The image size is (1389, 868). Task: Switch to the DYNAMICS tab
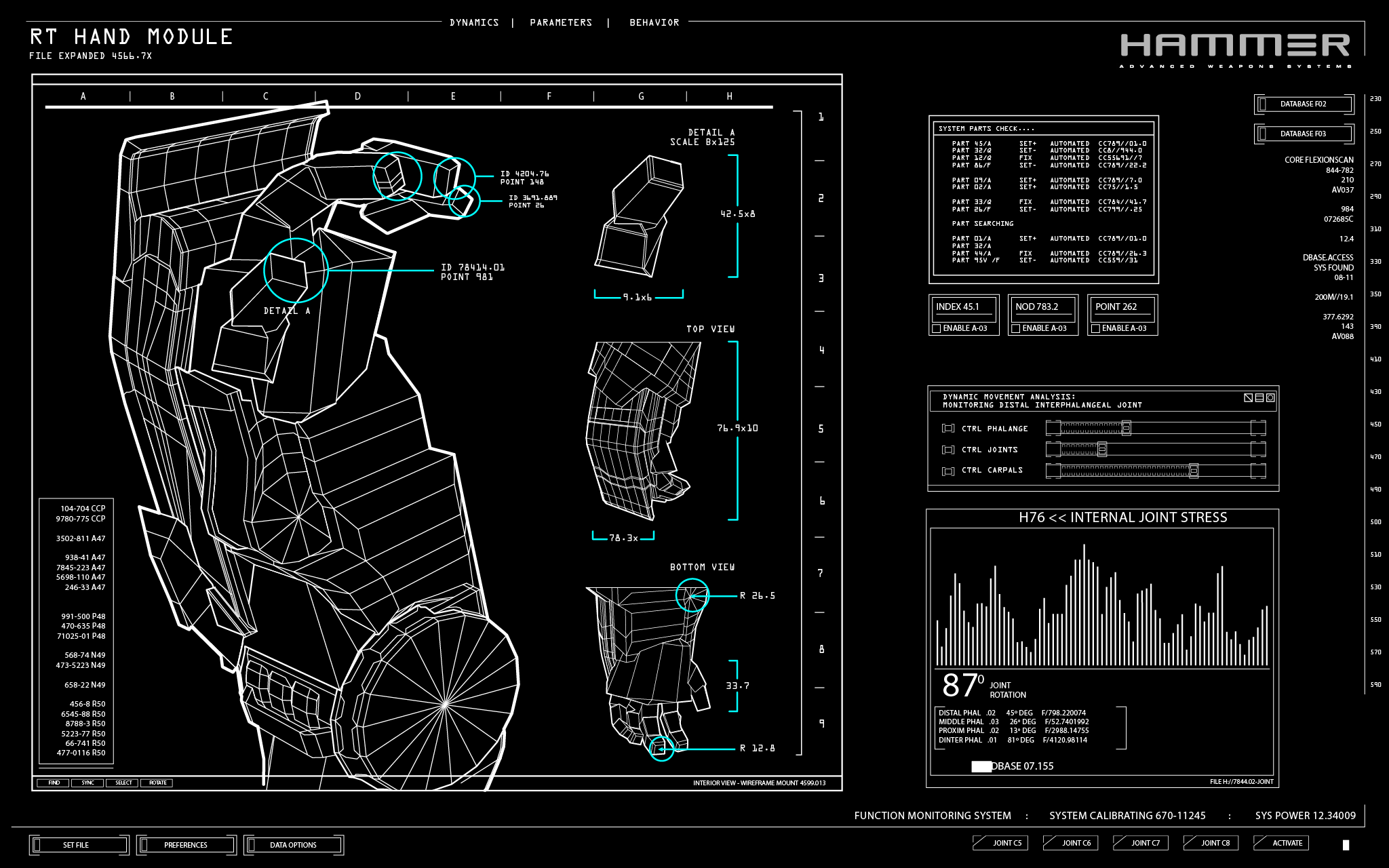pyautogui.click(x=474, y=23)
